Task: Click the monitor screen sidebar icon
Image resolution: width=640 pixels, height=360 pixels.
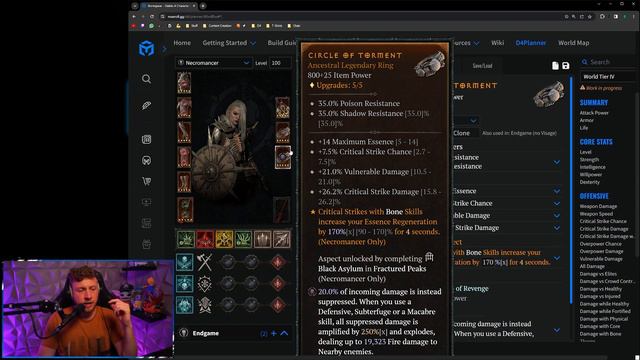Action: 146,202
